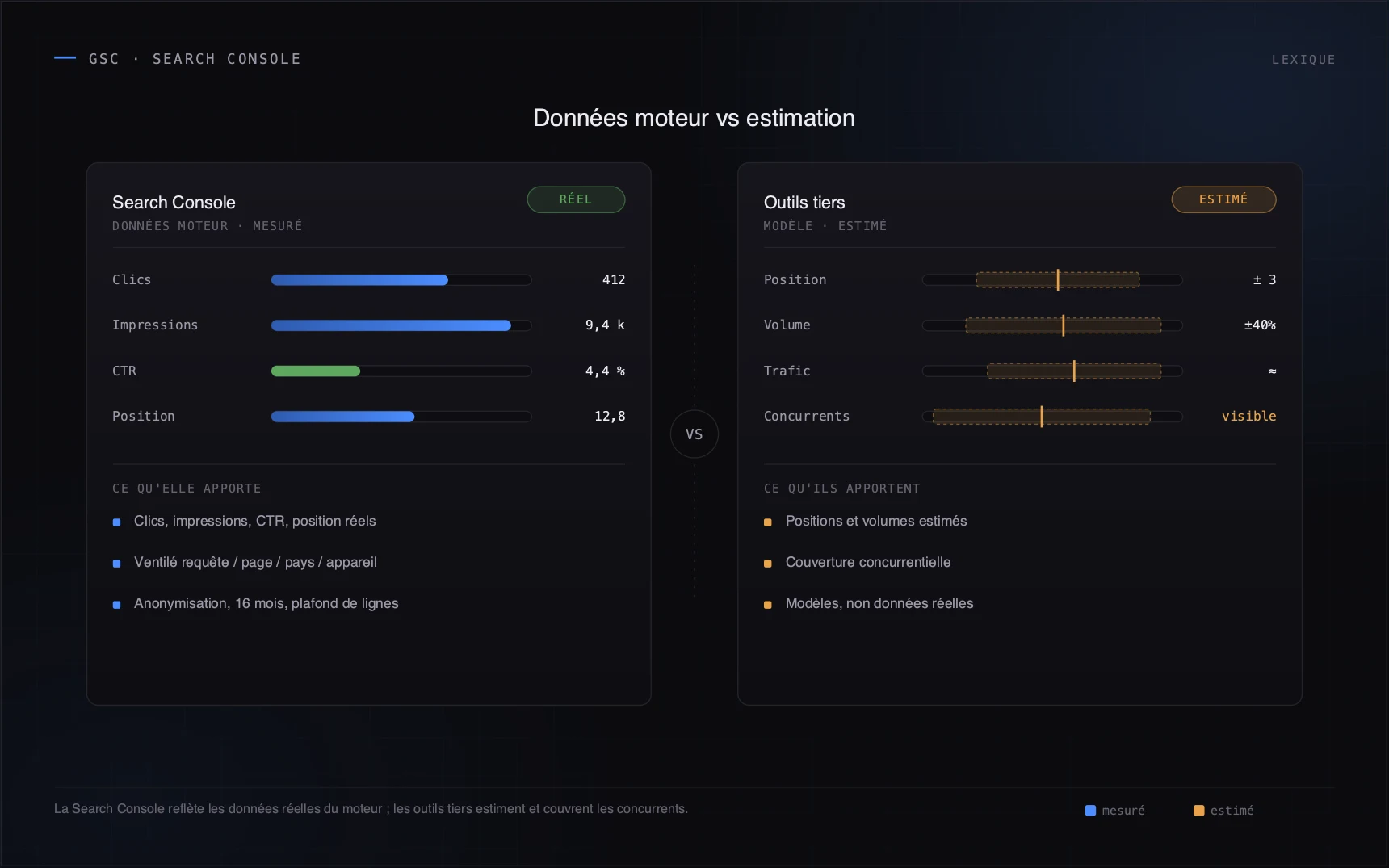Click the green CTR progress bar

401,371
